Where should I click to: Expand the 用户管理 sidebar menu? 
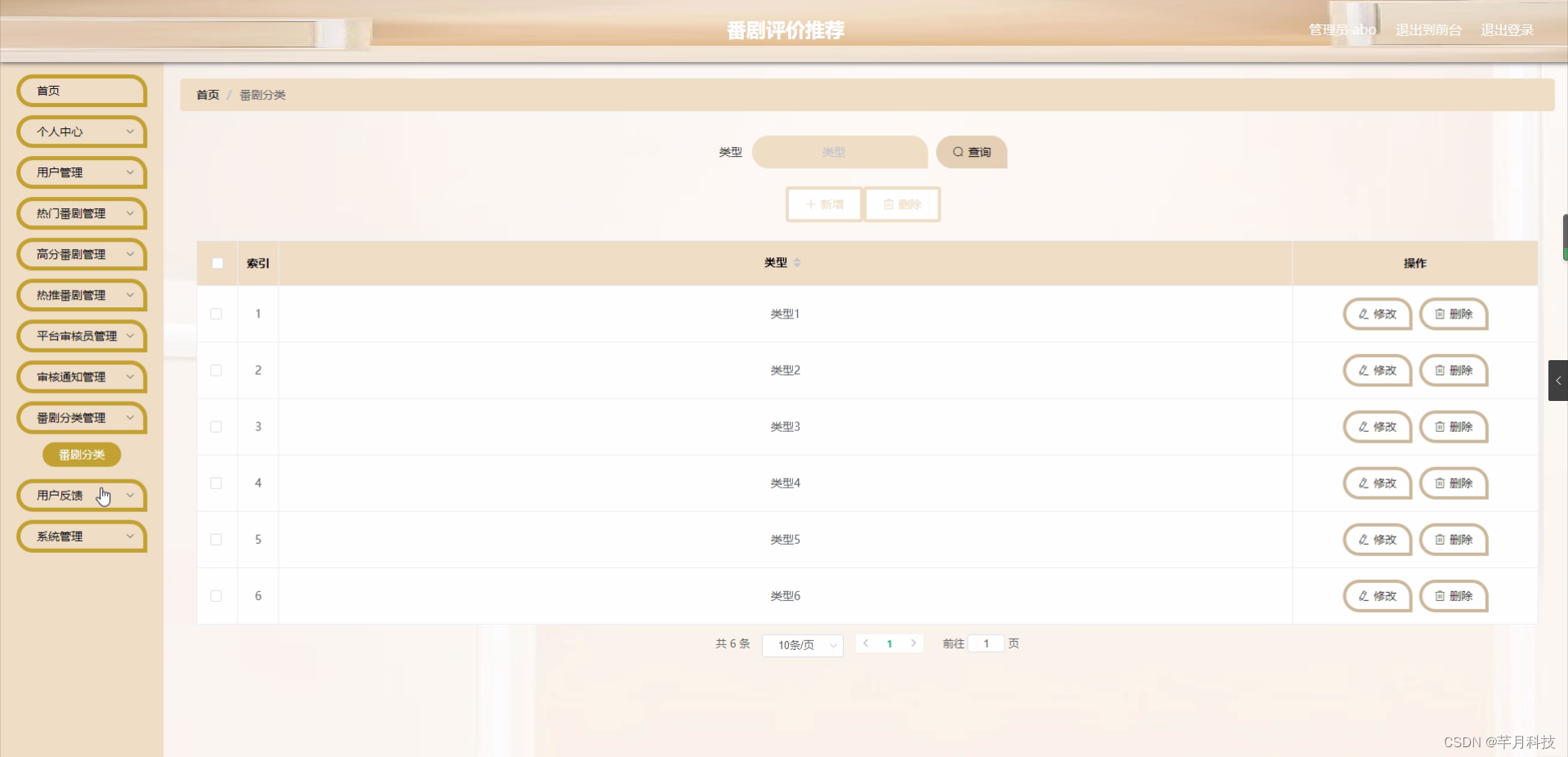click(81, 172)
